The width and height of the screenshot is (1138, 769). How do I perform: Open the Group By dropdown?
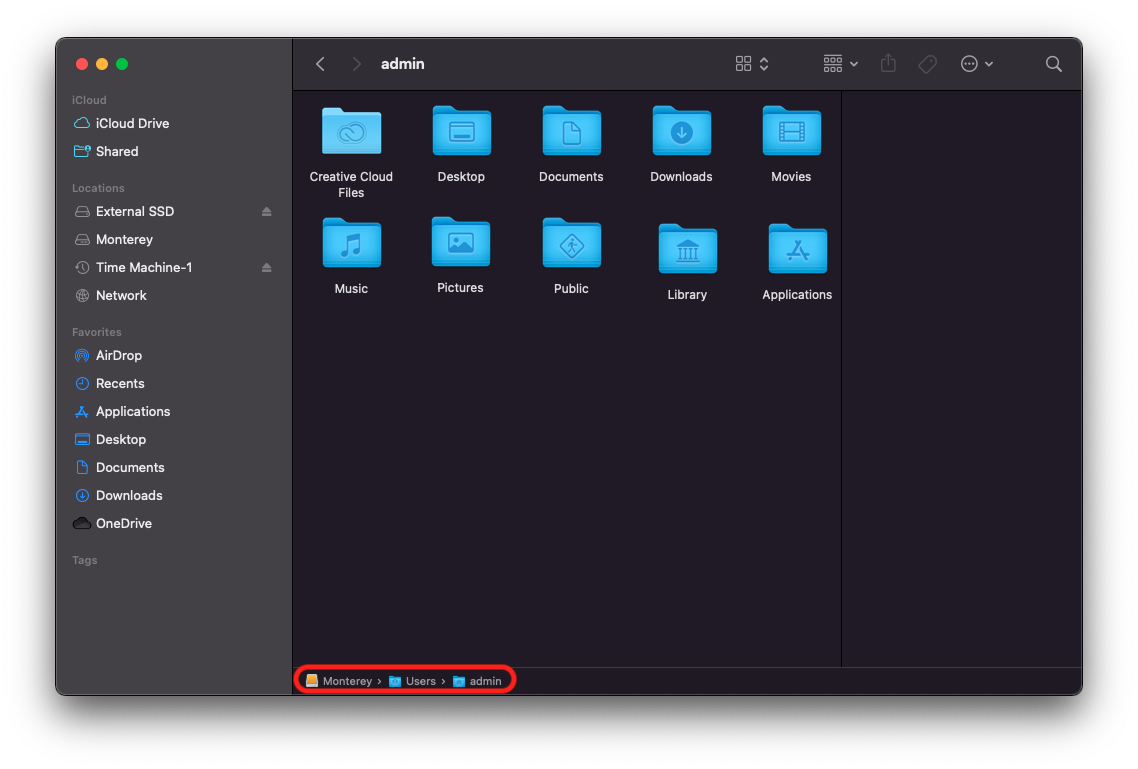click(841, 64)
